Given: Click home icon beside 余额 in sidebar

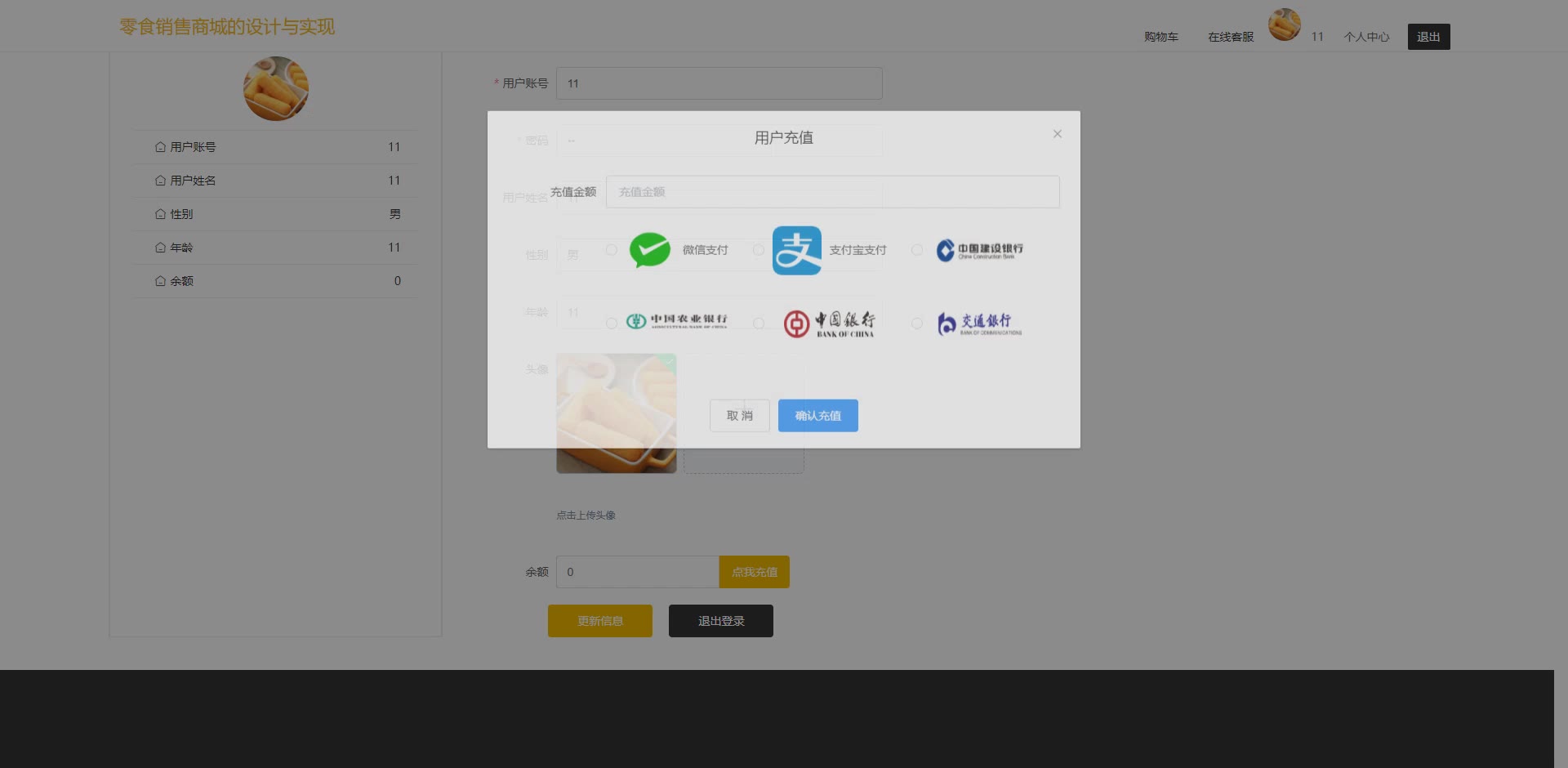Looking at the screenshot, I should [x=160, y=281].
